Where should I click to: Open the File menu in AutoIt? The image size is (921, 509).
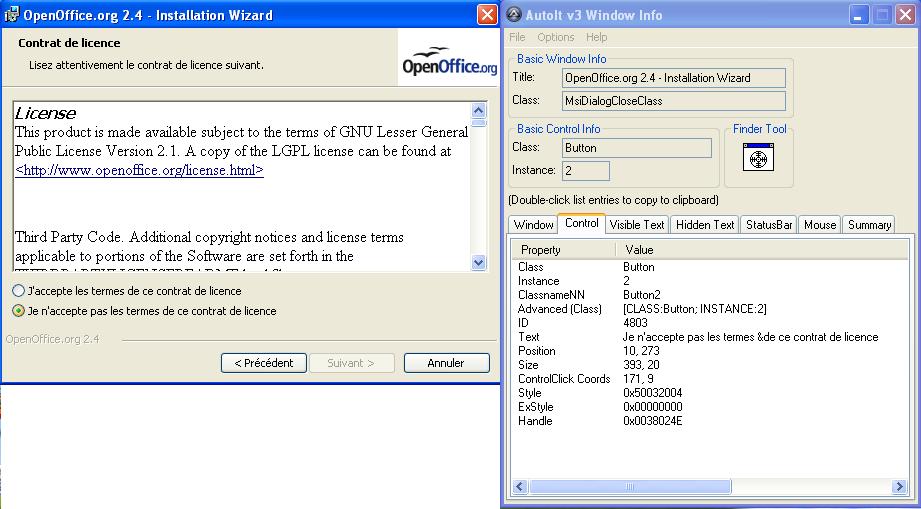(517, 37)
